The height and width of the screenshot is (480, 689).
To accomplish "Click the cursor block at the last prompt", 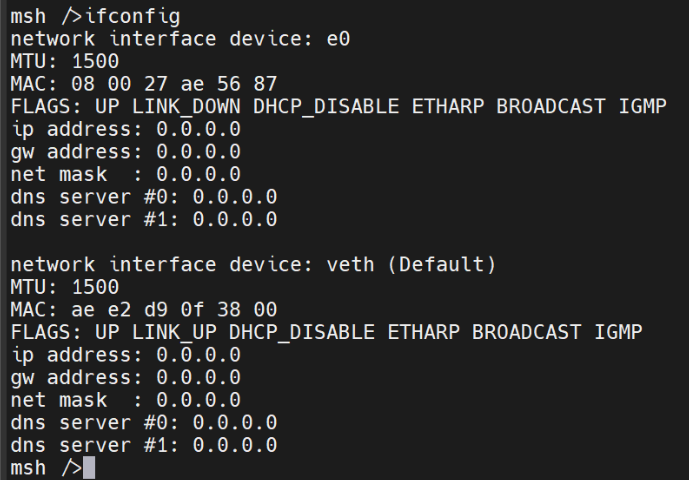I will (89, 467).
